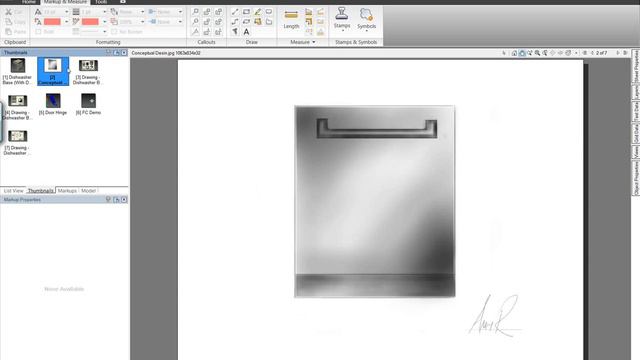Open the line weight dropdown

click(x=104, y=12)
